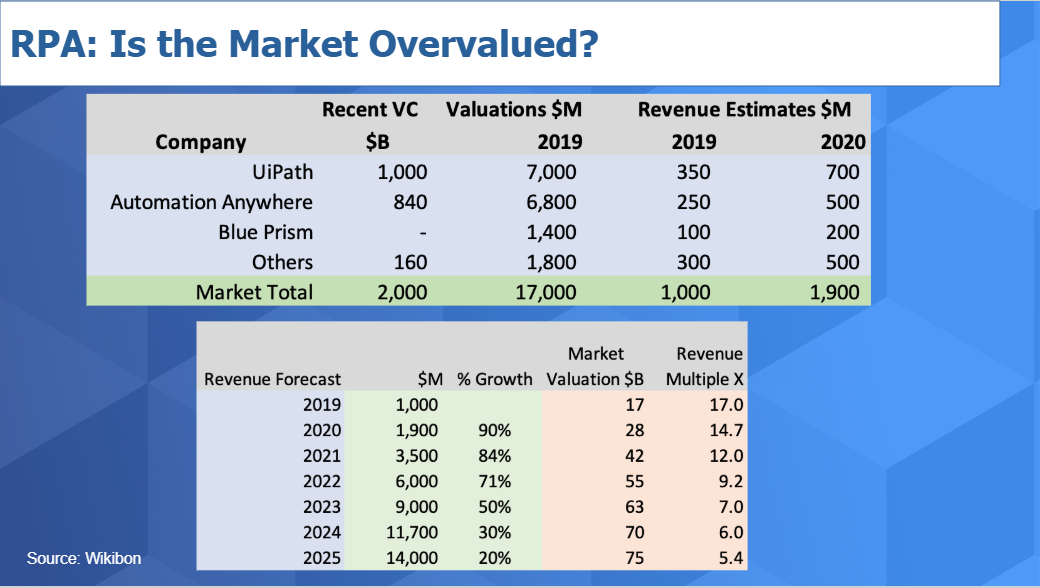Click Automation Anywhere's recent VC "840"

click(x=410, y=202)
